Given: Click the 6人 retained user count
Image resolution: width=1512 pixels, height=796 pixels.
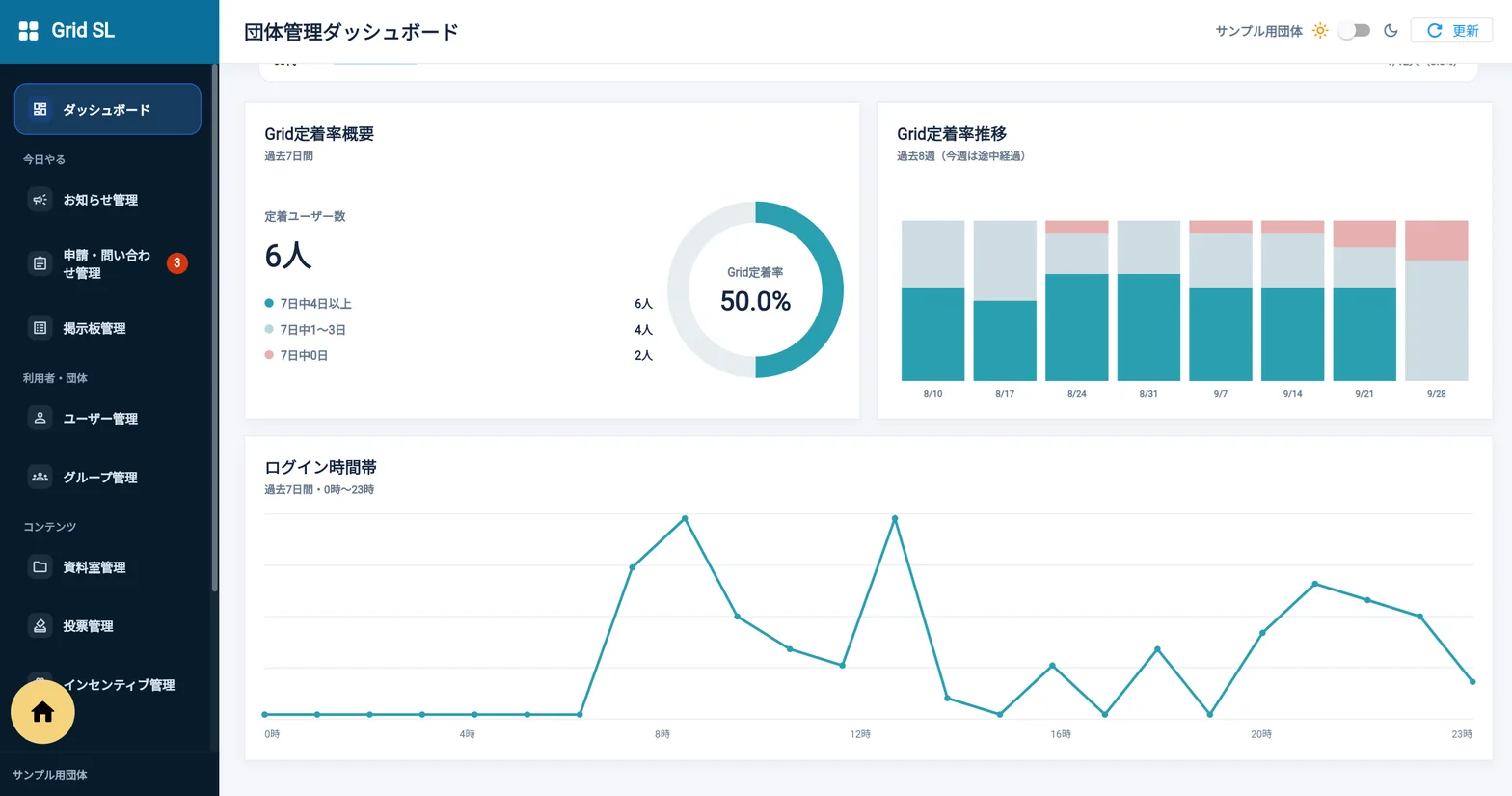Looking at the screenshot, I should click(288, 256).
